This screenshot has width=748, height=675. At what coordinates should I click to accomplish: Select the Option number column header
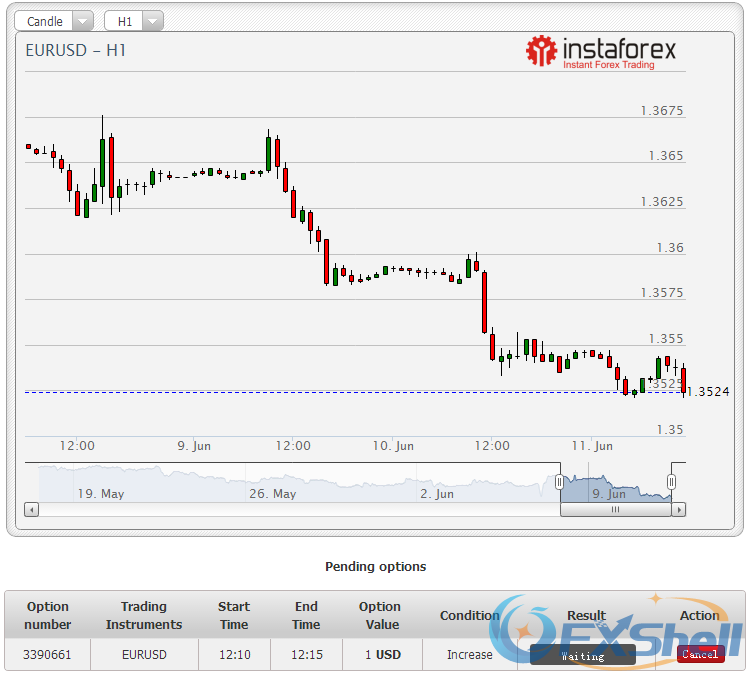(48, 615)
